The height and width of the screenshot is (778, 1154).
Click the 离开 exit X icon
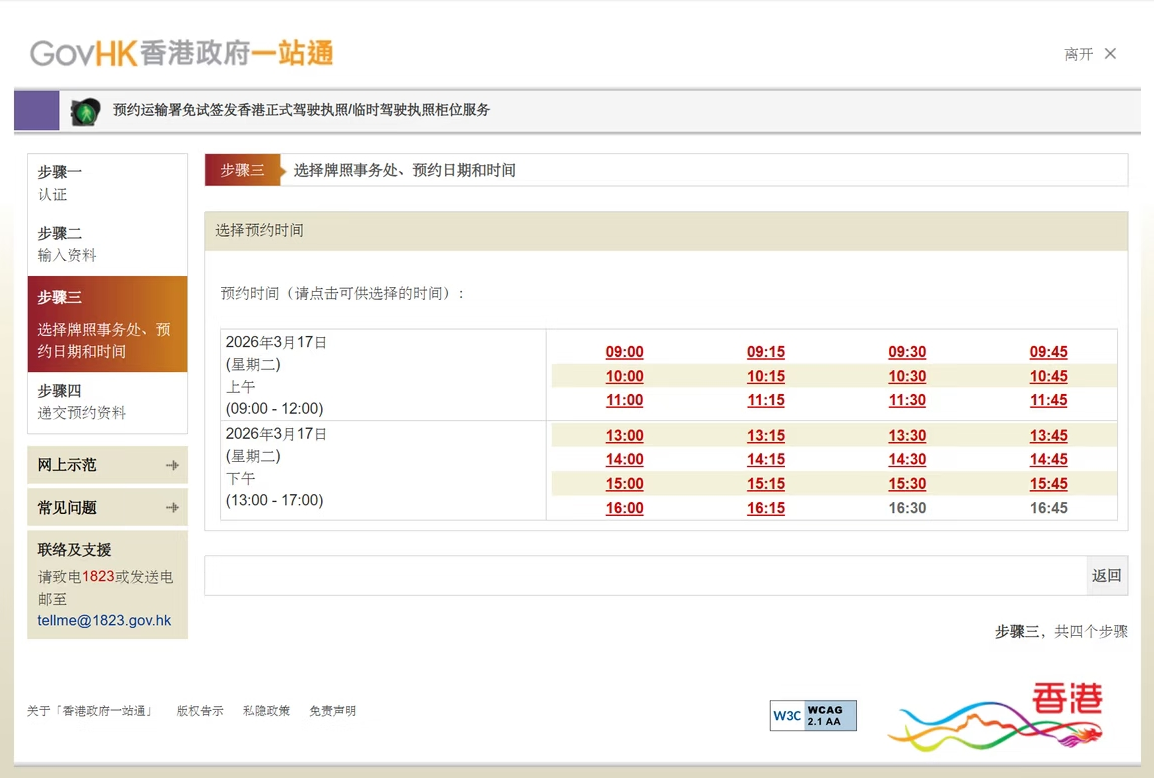pyautogui.click(x=1110, y=54)
